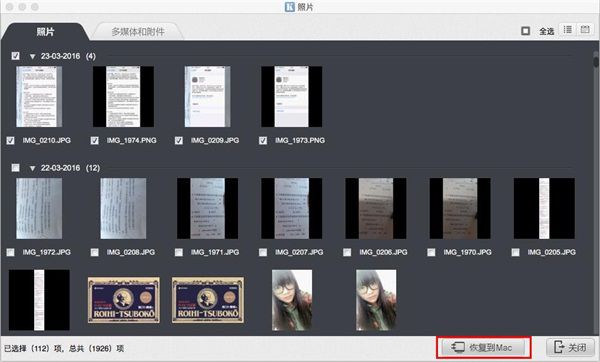Click the 恢复到Mac button
Viewport: 600px width, 362px height.
pos(484,347)
